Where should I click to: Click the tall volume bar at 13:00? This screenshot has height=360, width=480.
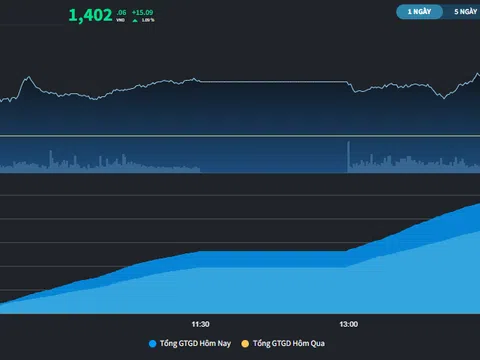[x=349, y=157]
